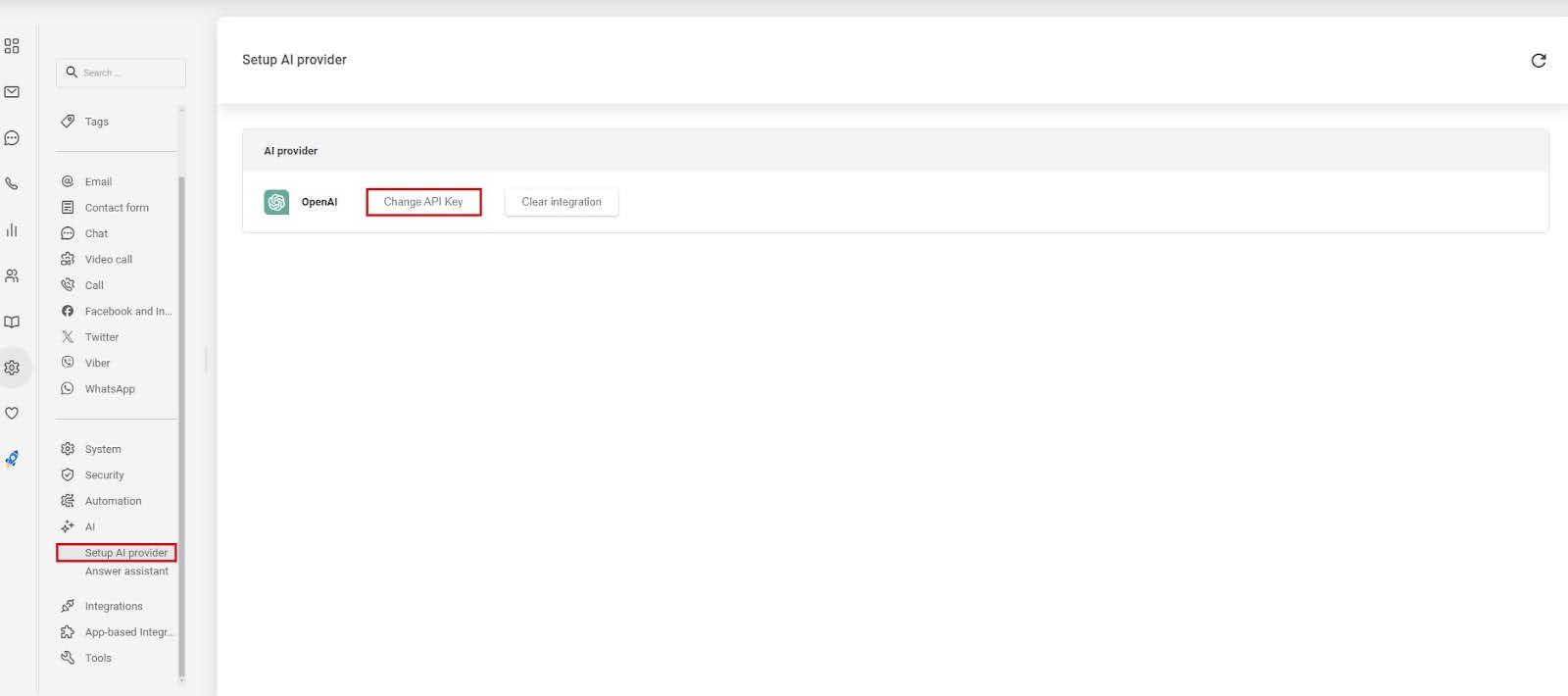The height and width of the screenshot is (696, 1568).
Task: Open the phone calls icon in left rail
Action: [12, 183]
